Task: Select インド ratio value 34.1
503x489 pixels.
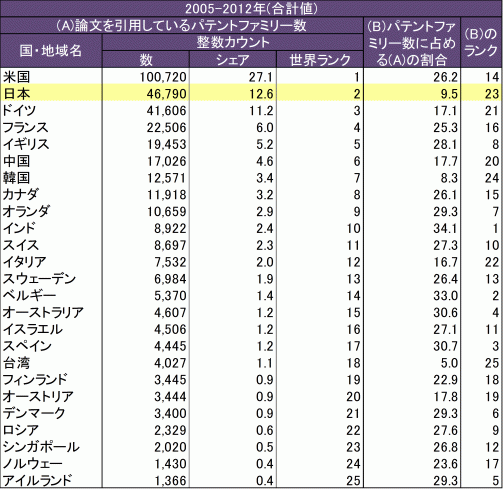Action: 445,228
